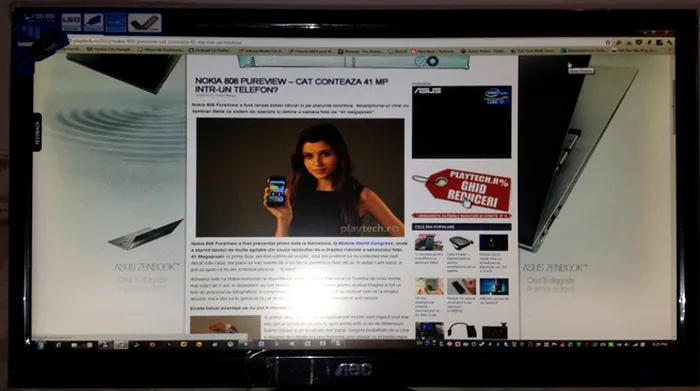700x391 pixels.
Task: Click the shield extension icon in Chrome toolbar
Action: (639, 42)
